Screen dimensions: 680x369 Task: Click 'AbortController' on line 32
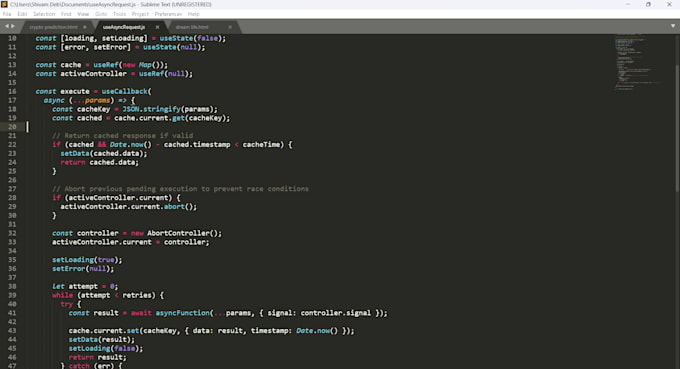178,233
